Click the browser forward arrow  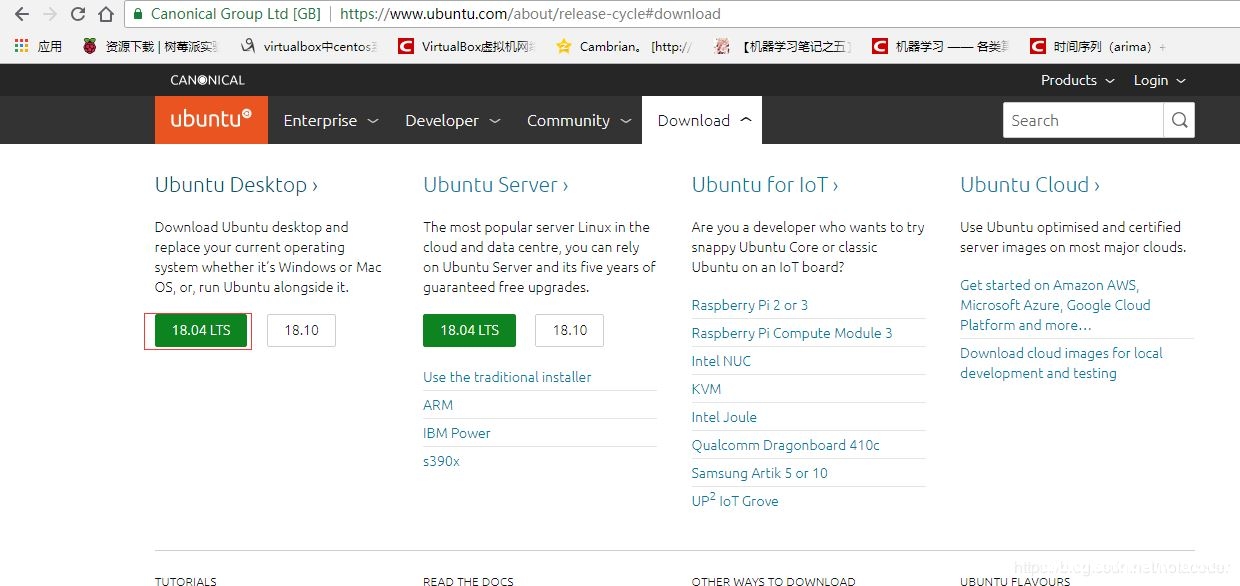(x=50, y=15)
